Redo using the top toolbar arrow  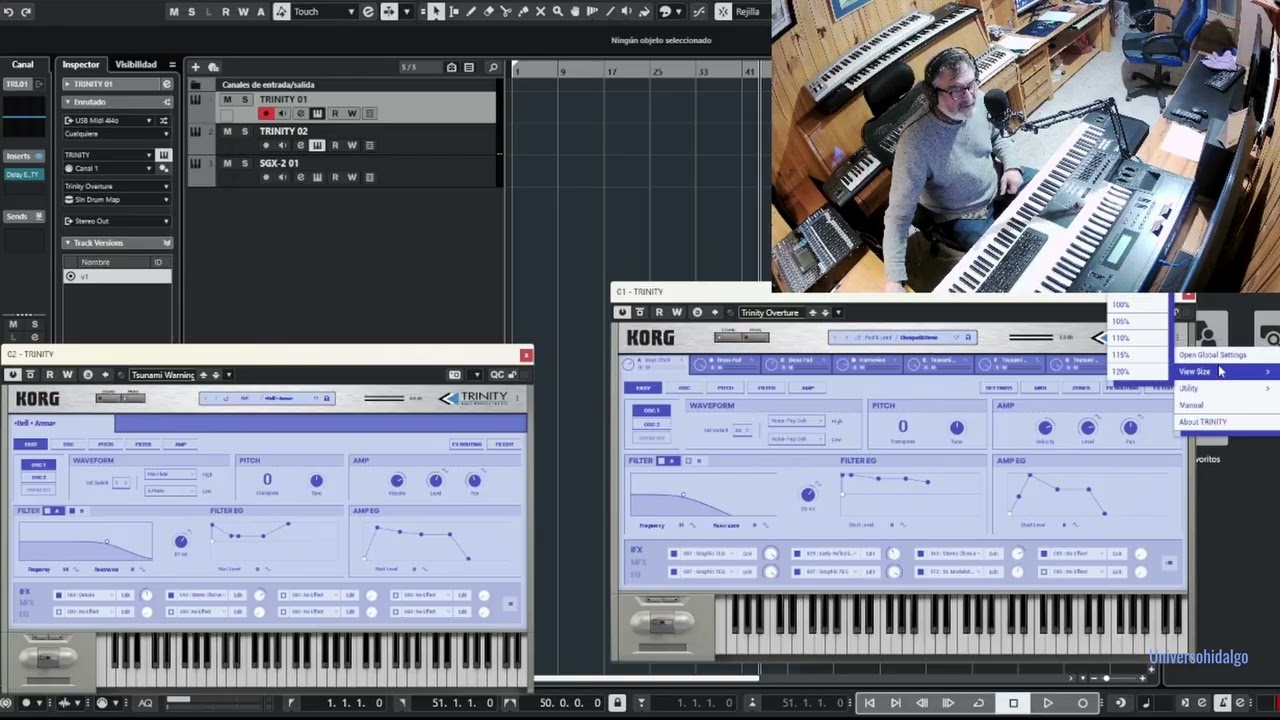(x=25, y=11)
